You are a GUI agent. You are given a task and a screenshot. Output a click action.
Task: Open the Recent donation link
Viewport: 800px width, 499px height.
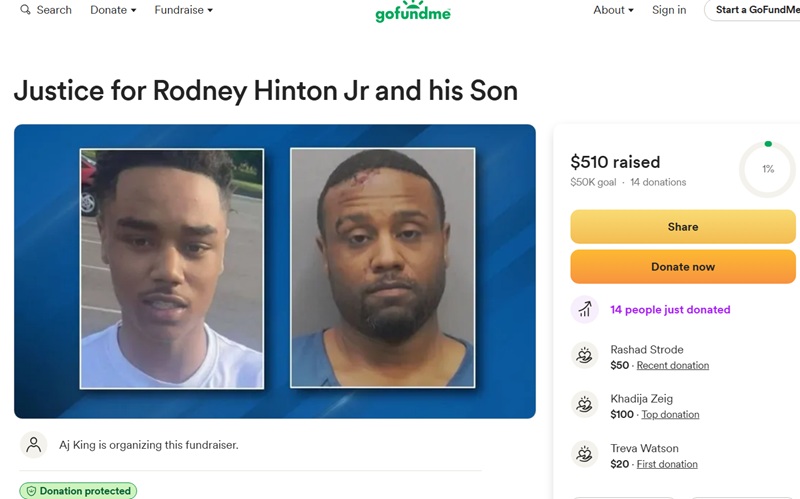[672, 365]
